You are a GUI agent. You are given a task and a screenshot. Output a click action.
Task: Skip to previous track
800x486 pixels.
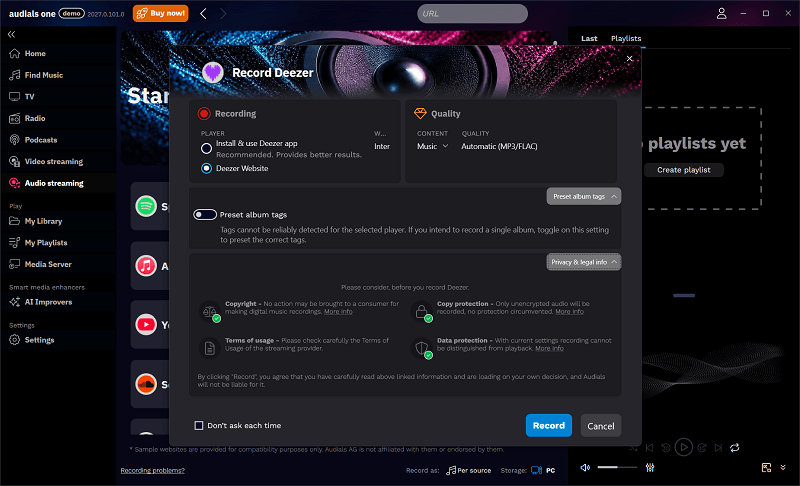[x=649, y=448]
